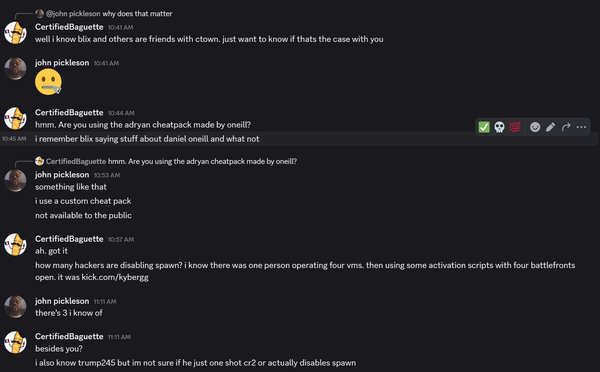
Task: Click small baguette avatar in reply preview
Action: tap(39, 161)
